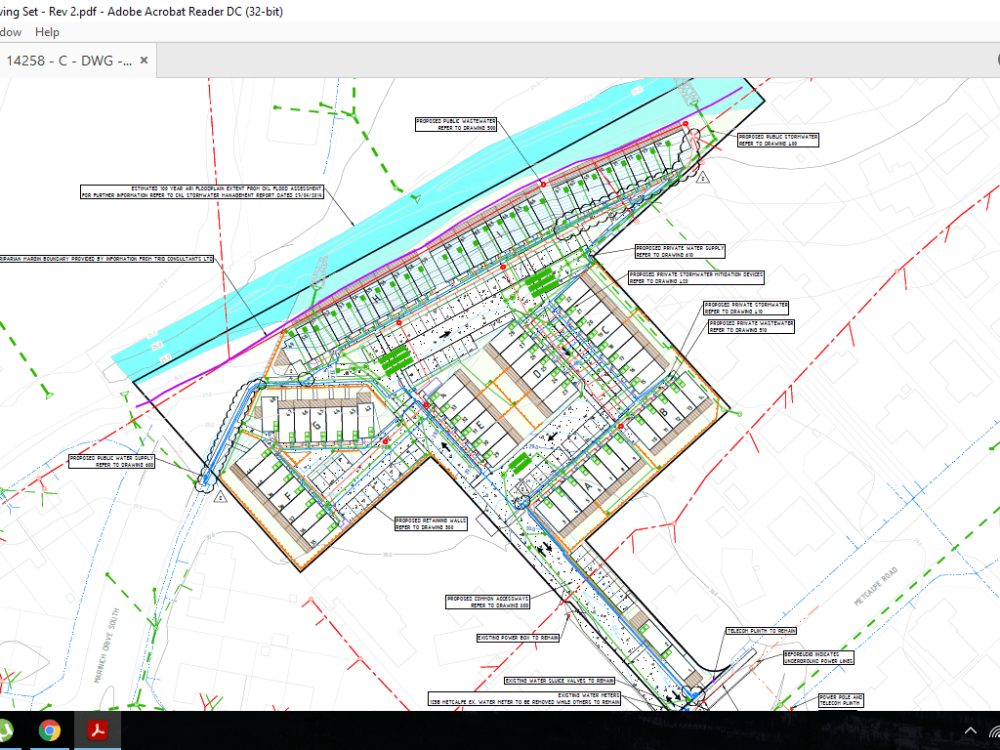This screenshot has height=750, width=1000.
Task: Click the block 'A' letter on plan
Action: click(588, 486)
